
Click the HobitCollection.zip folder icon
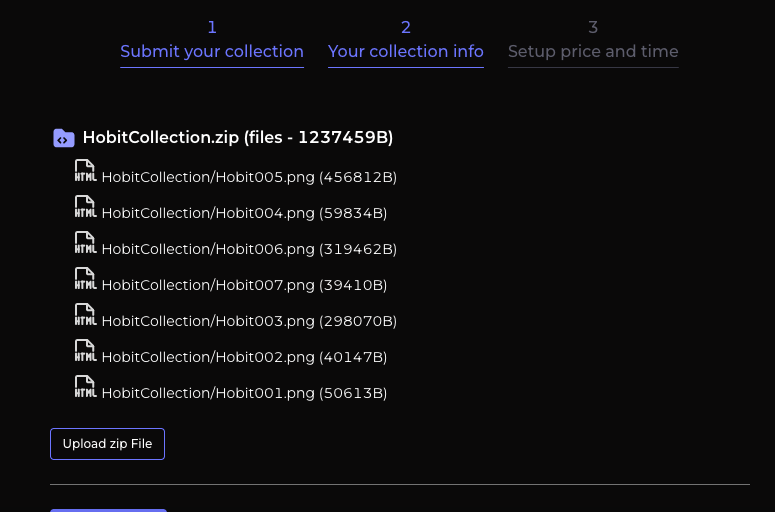(64, 138)
